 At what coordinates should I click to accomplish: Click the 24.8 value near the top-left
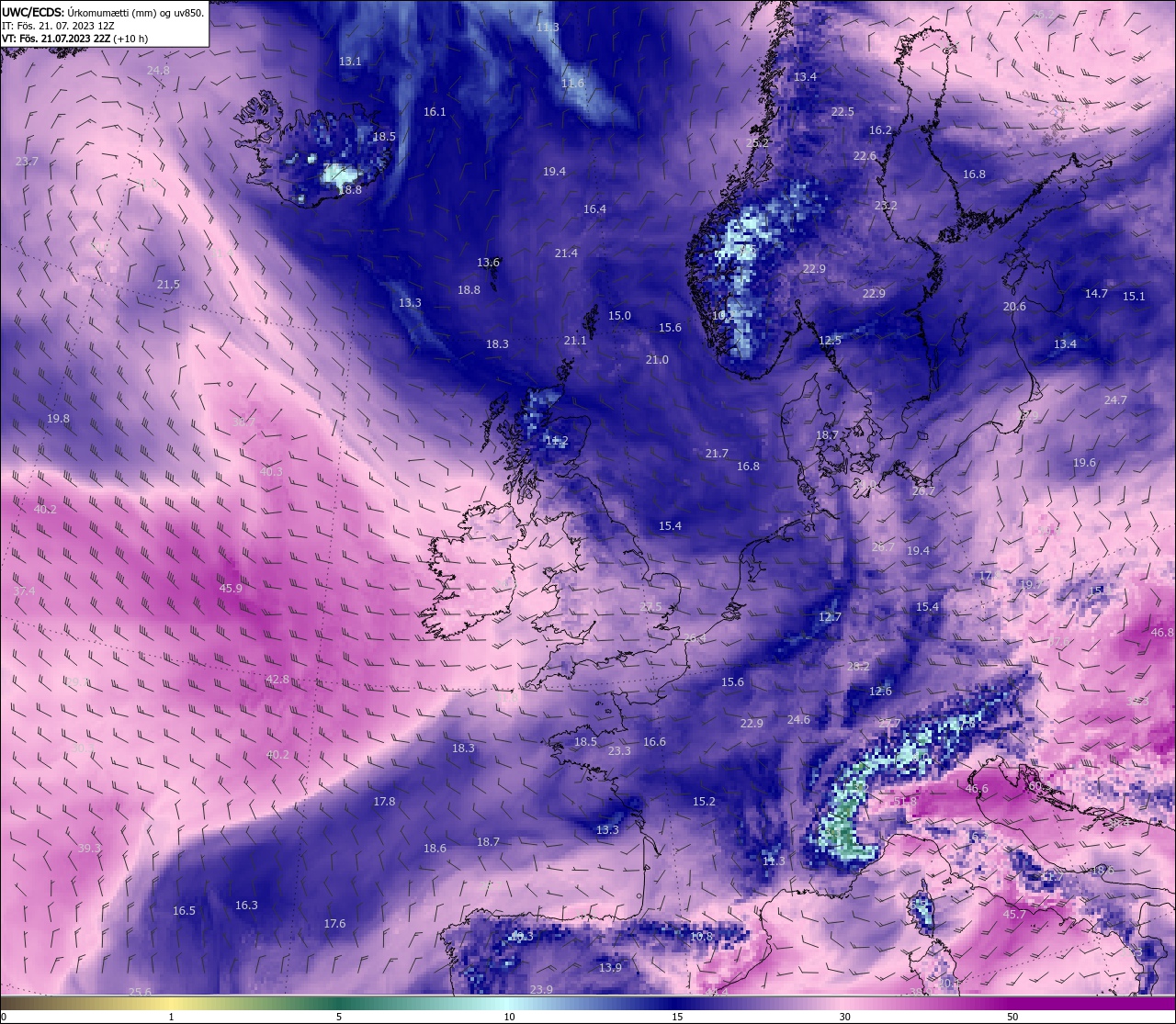(158, 71)
